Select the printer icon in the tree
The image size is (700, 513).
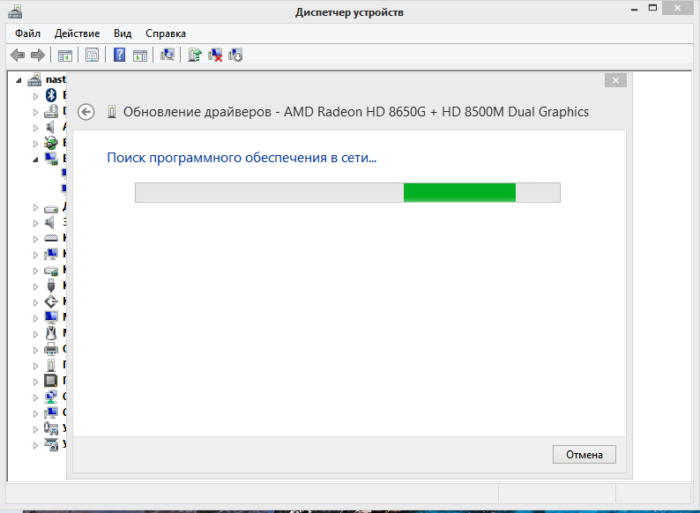coord(51,349)
